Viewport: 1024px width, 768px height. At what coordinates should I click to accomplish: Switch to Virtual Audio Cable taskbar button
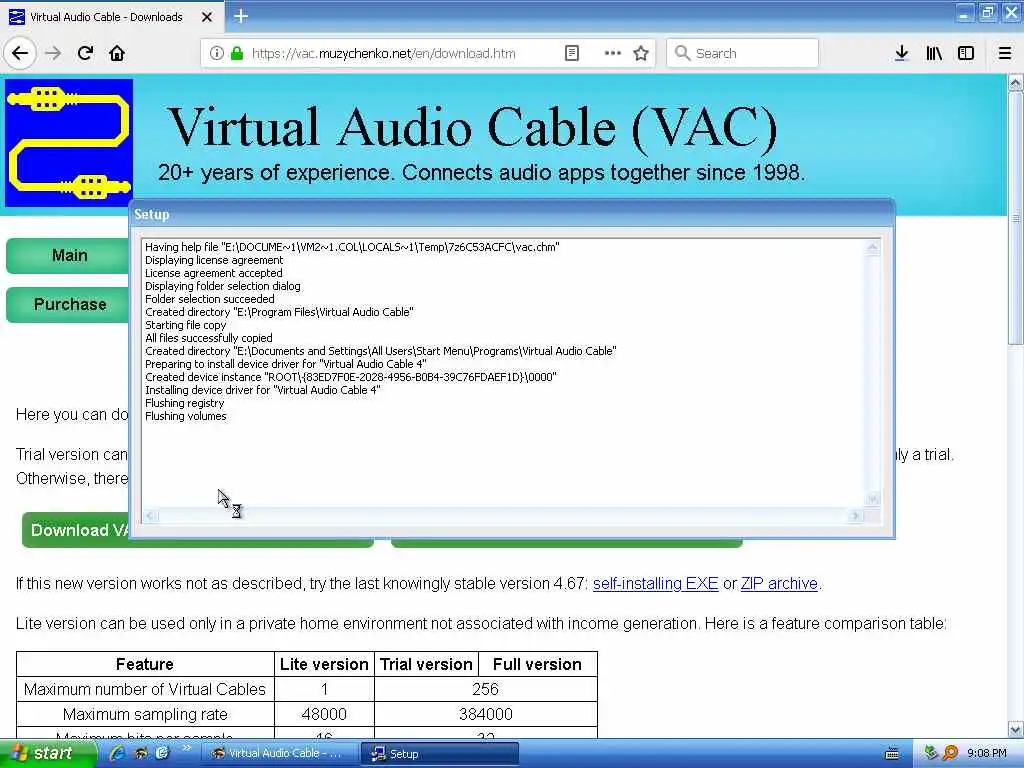[x=280, y=754]
